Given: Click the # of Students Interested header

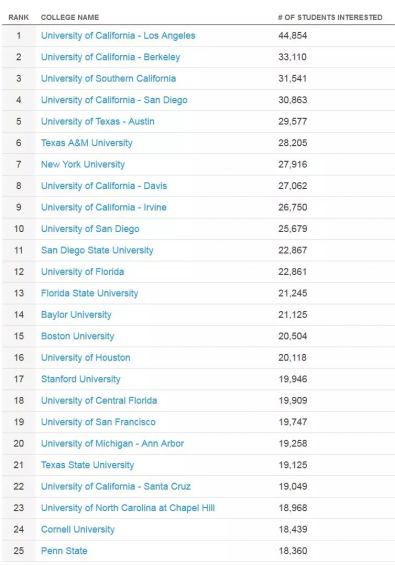Looking at the screenshot, I should tap(330, 17).
